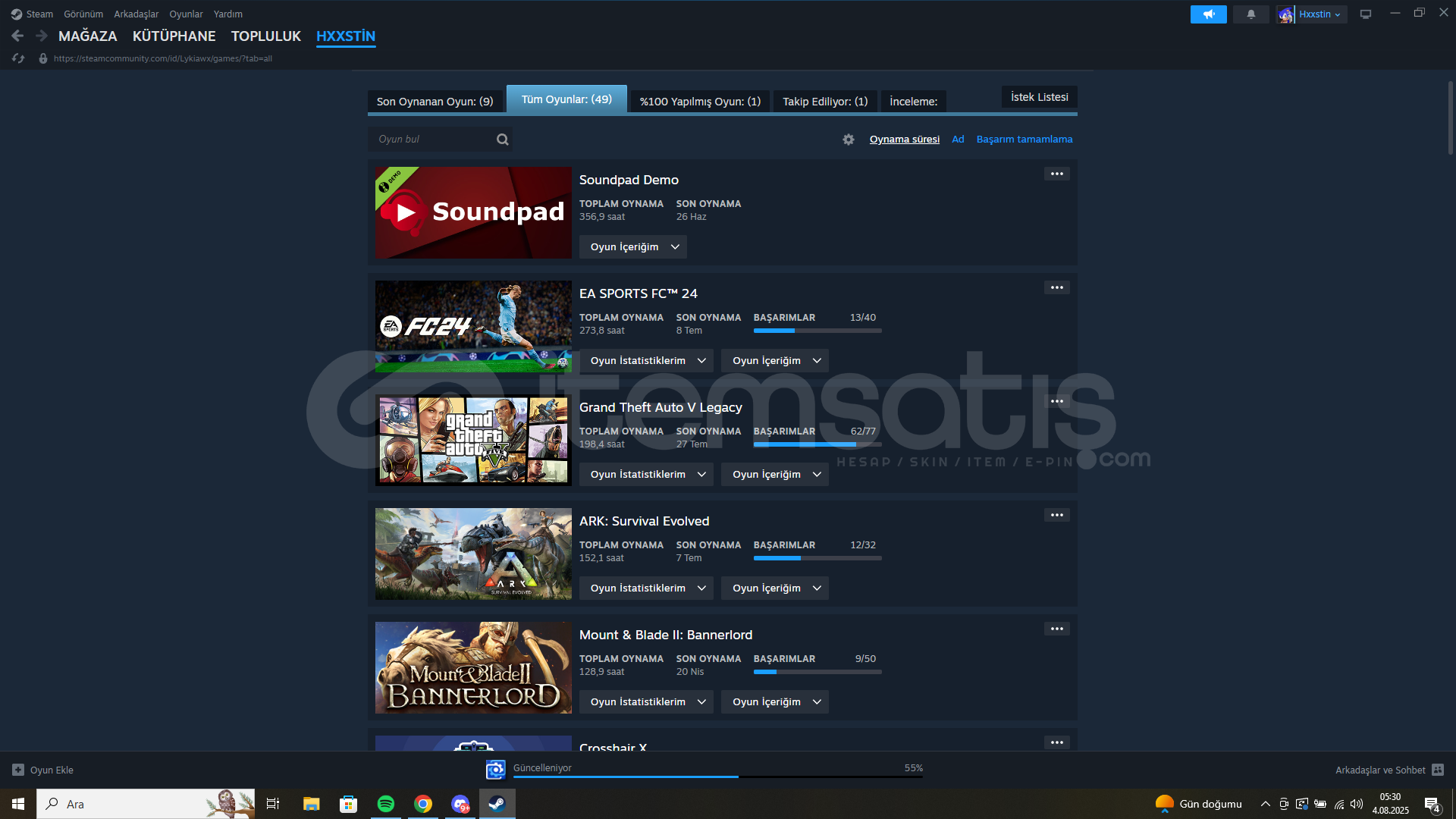Open Spotify from the taskbar
This screenshot has height=819, width=1456.
point(385,804)
